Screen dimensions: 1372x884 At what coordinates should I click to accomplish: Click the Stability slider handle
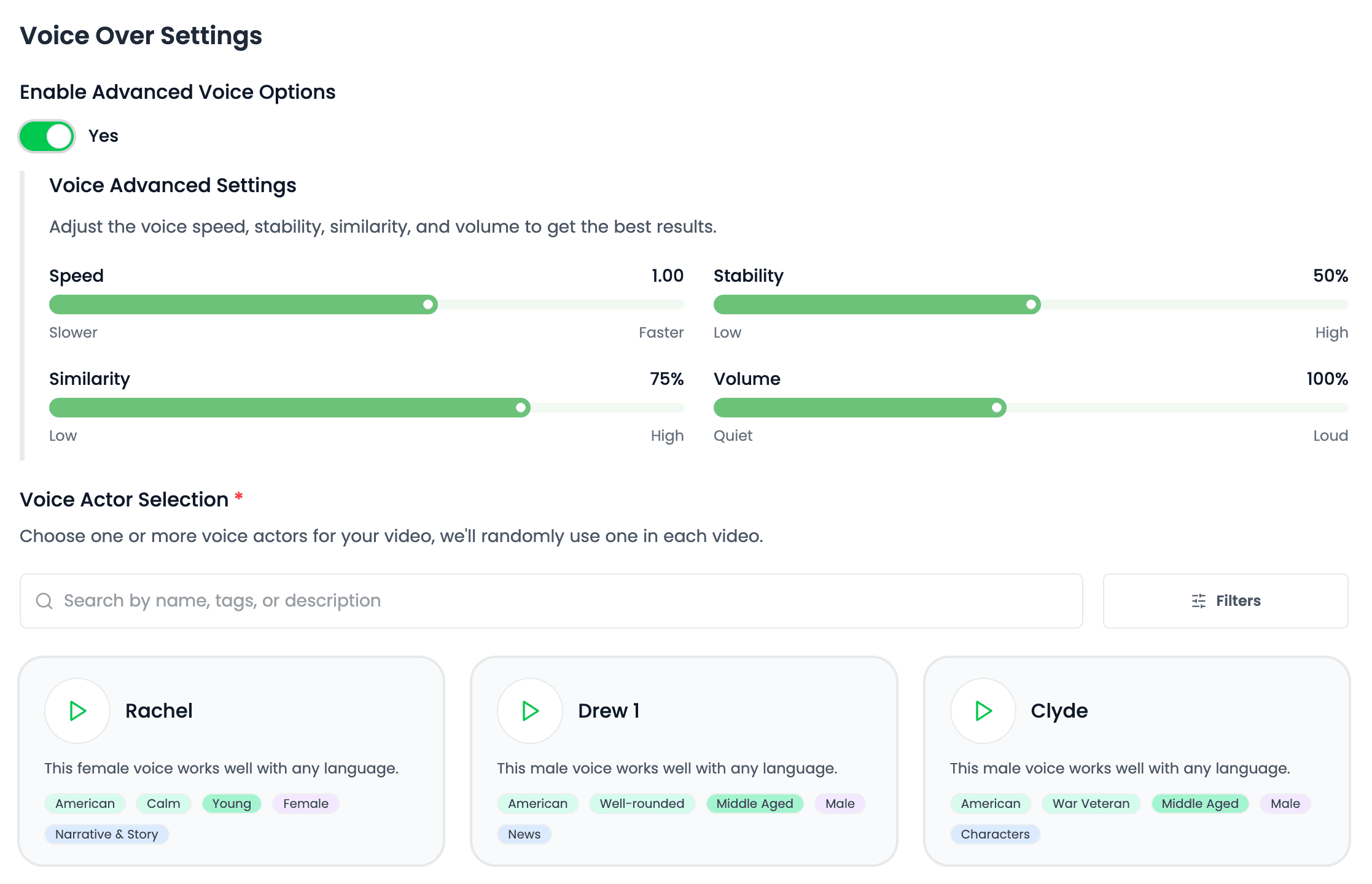(1031, 304)
